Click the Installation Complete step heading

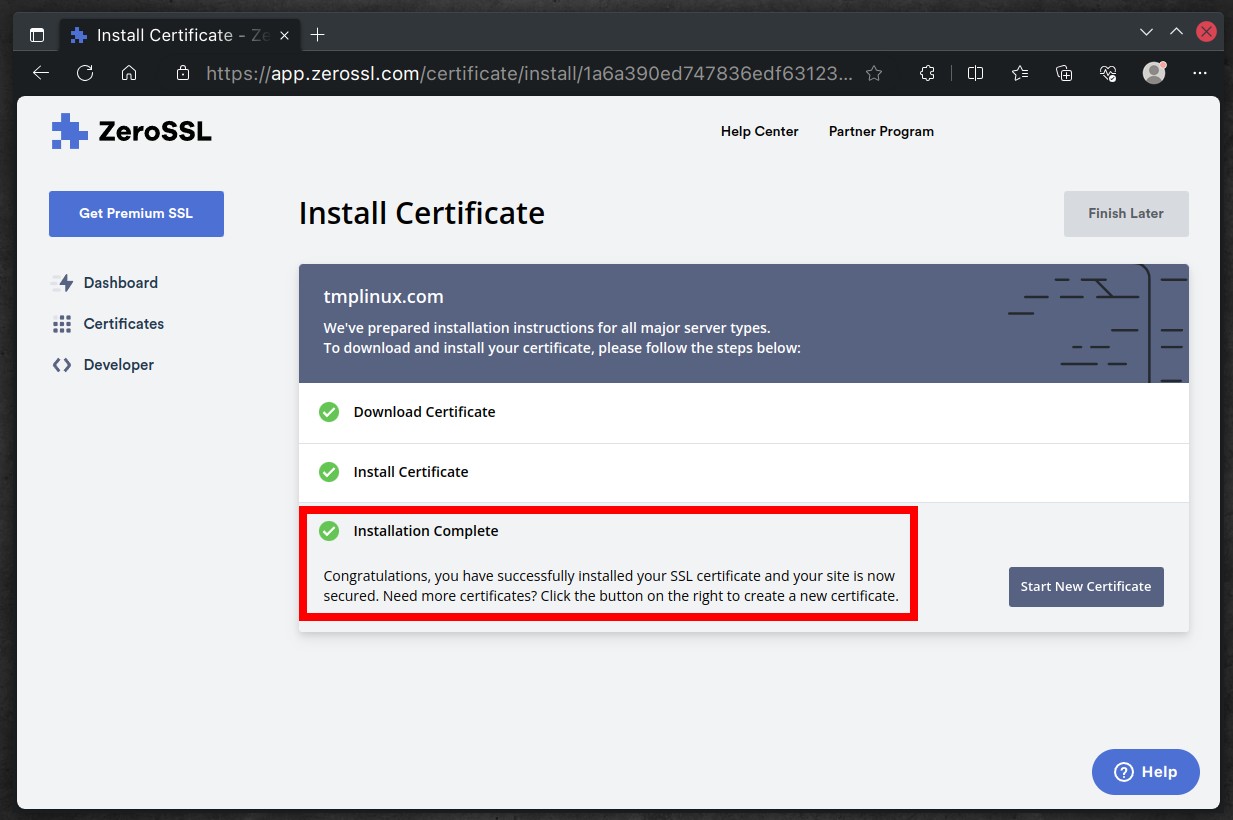tap(426, 531)
